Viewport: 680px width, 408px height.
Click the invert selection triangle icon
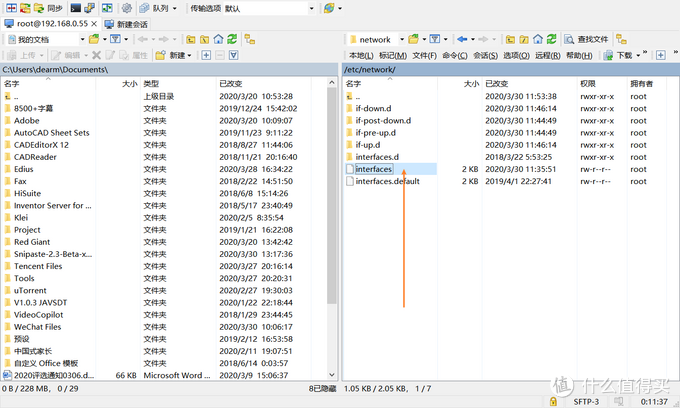point(234,55)
